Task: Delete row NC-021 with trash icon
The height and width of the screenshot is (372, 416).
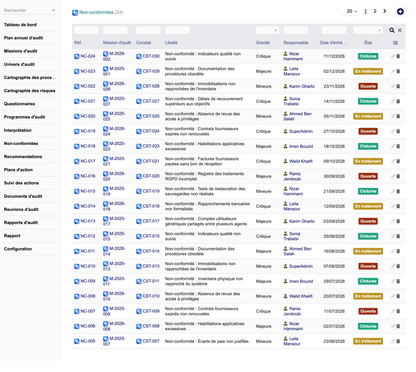Action: tap(398, 101)
